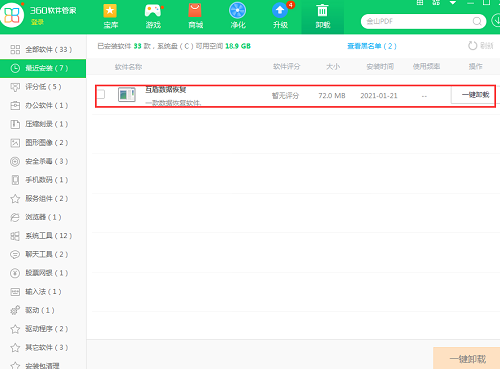Image resolution: width=500 pixels, height=369 pixels.
Task: Click the 互盾数据恢复 program icon
Action: click(x=127, y=95)
